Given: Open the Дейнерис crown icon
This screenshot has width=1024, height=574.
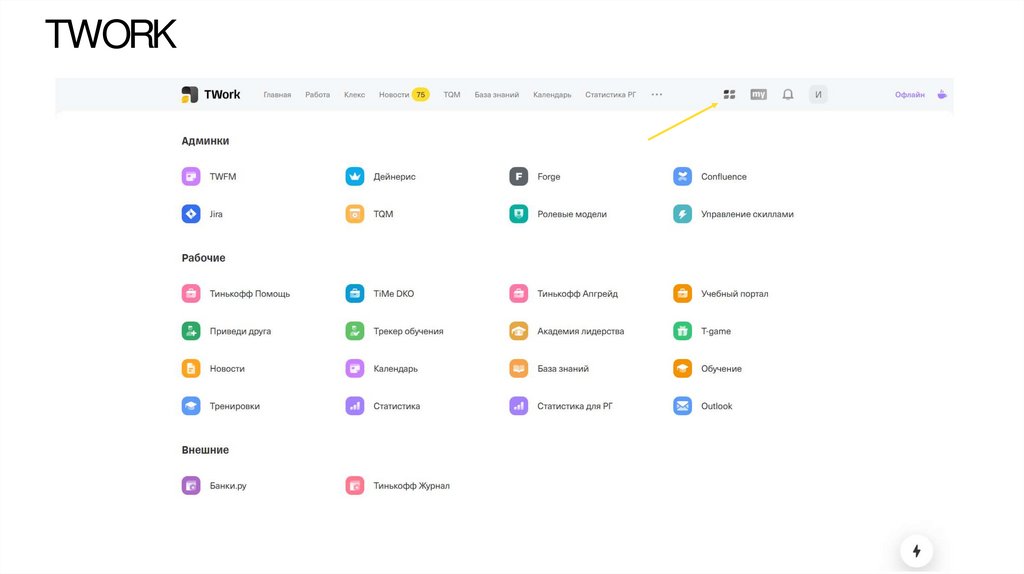Looking at the screenshot, I should tap(355, 176).
